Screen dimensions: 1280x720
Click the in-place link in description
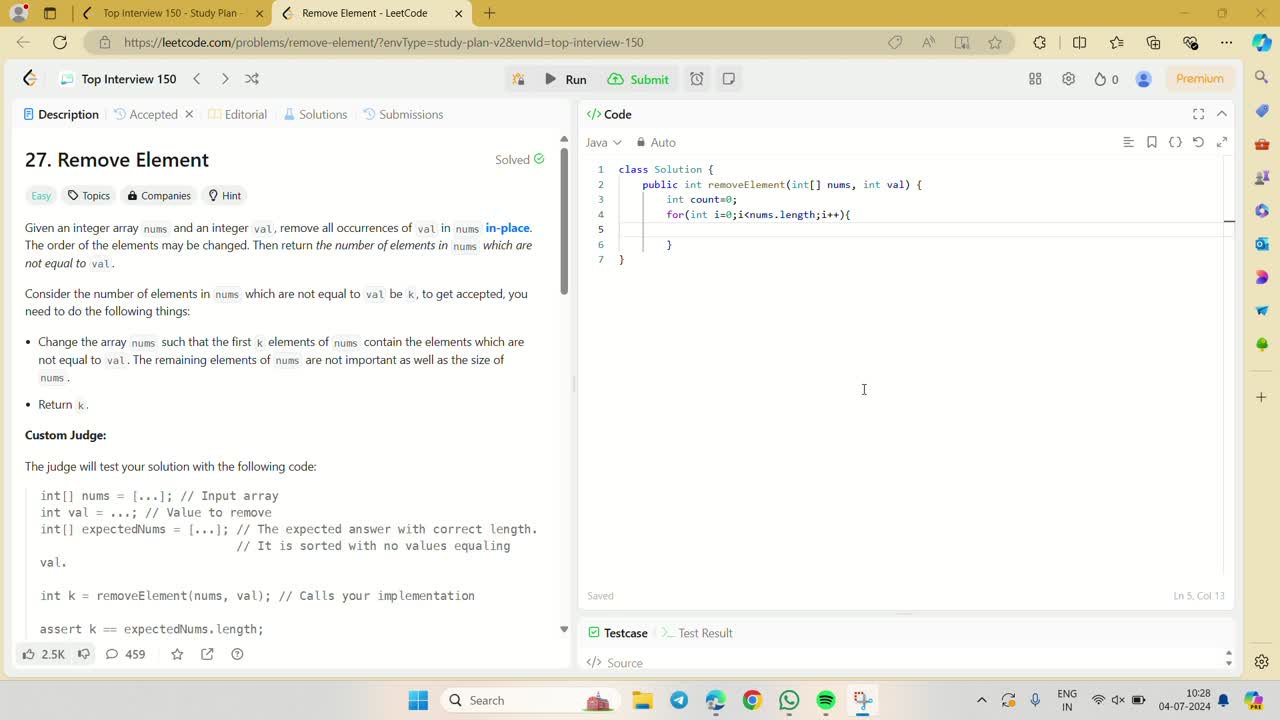(507, 228)
